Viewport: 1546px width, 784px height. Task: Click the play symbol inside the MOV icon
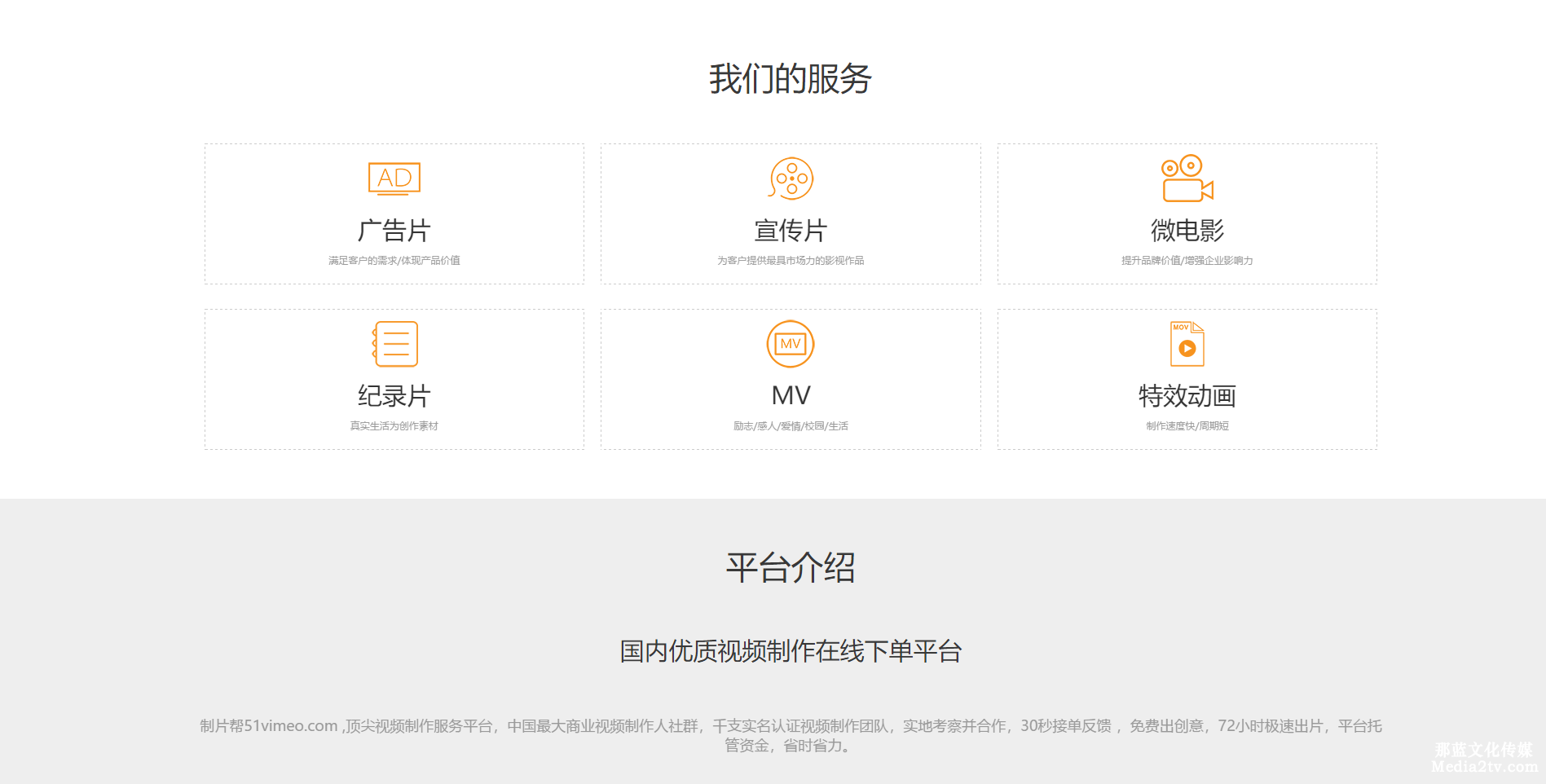[x=1189, y=348]
